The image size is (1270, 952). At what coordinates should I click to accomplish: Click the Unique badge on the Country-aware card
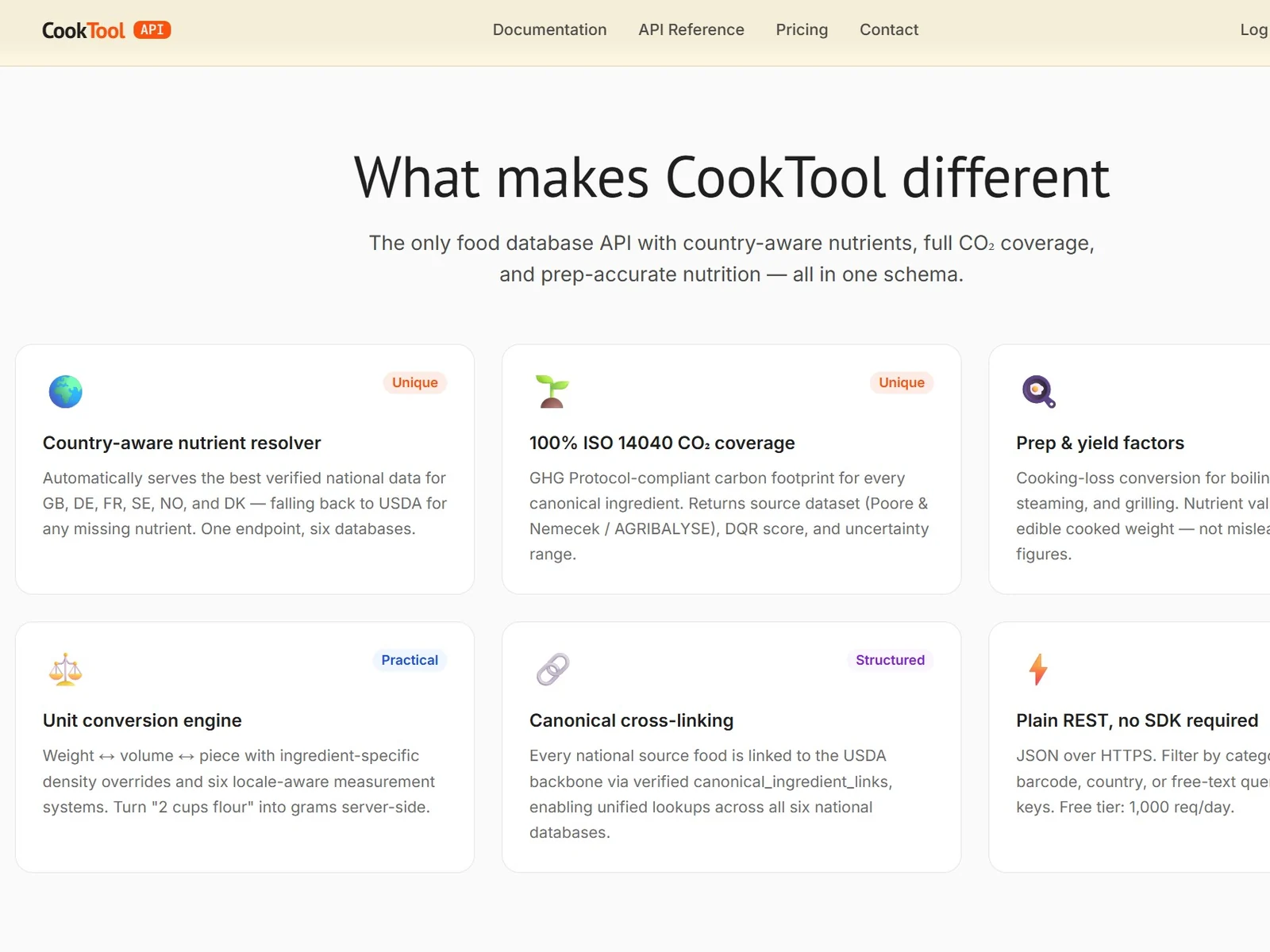pyautogui.click(x=414, y=382)
